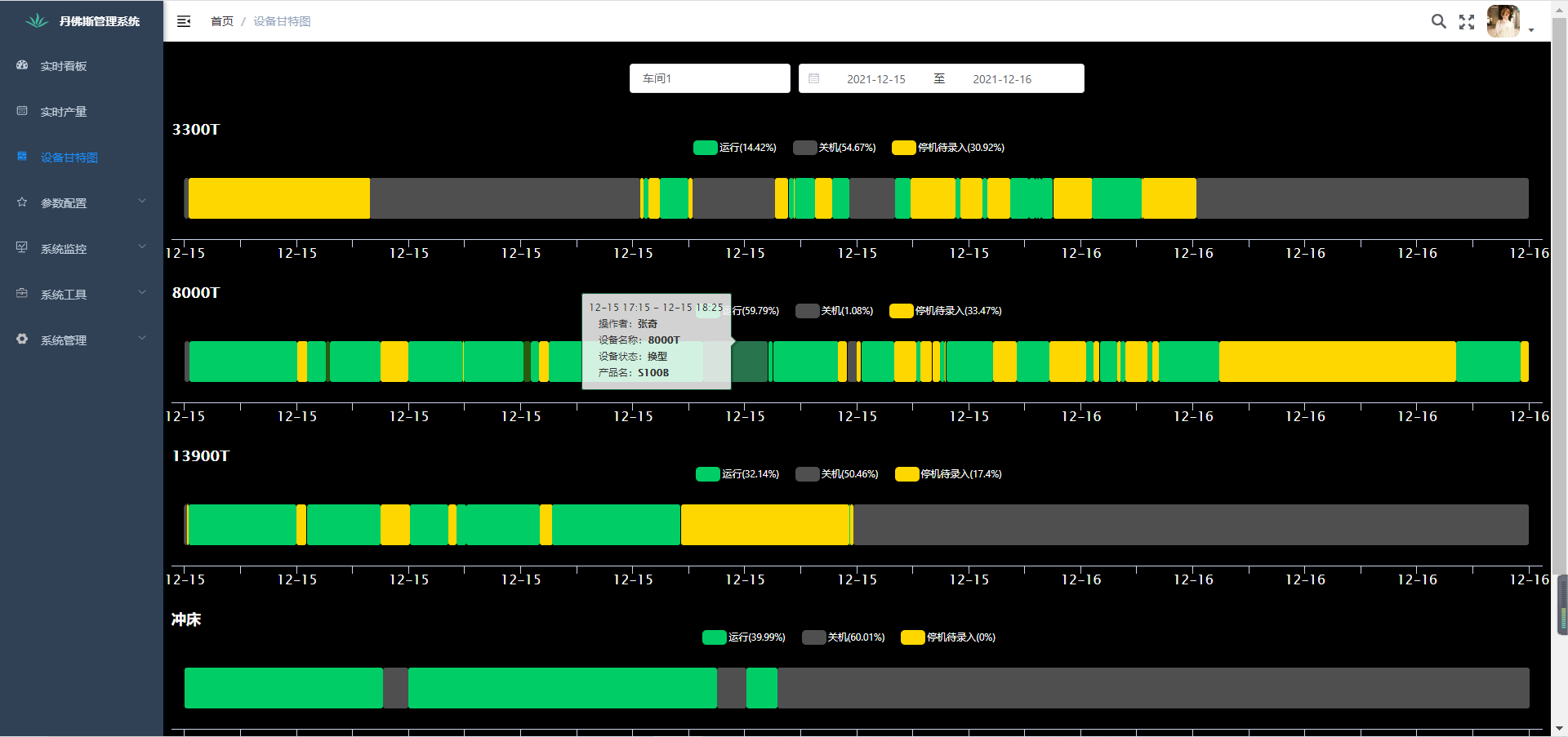Click the second long green 冲床 segment
Screen dimensions: 1568x737
(563, 688)
